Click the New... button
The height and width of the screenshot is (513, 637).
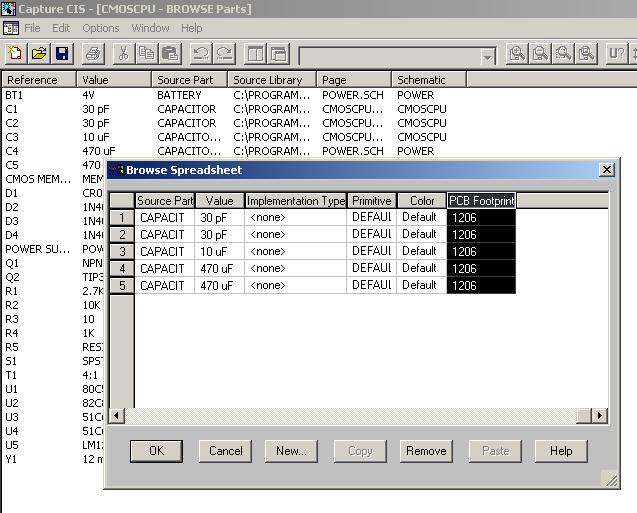(291, 451)
